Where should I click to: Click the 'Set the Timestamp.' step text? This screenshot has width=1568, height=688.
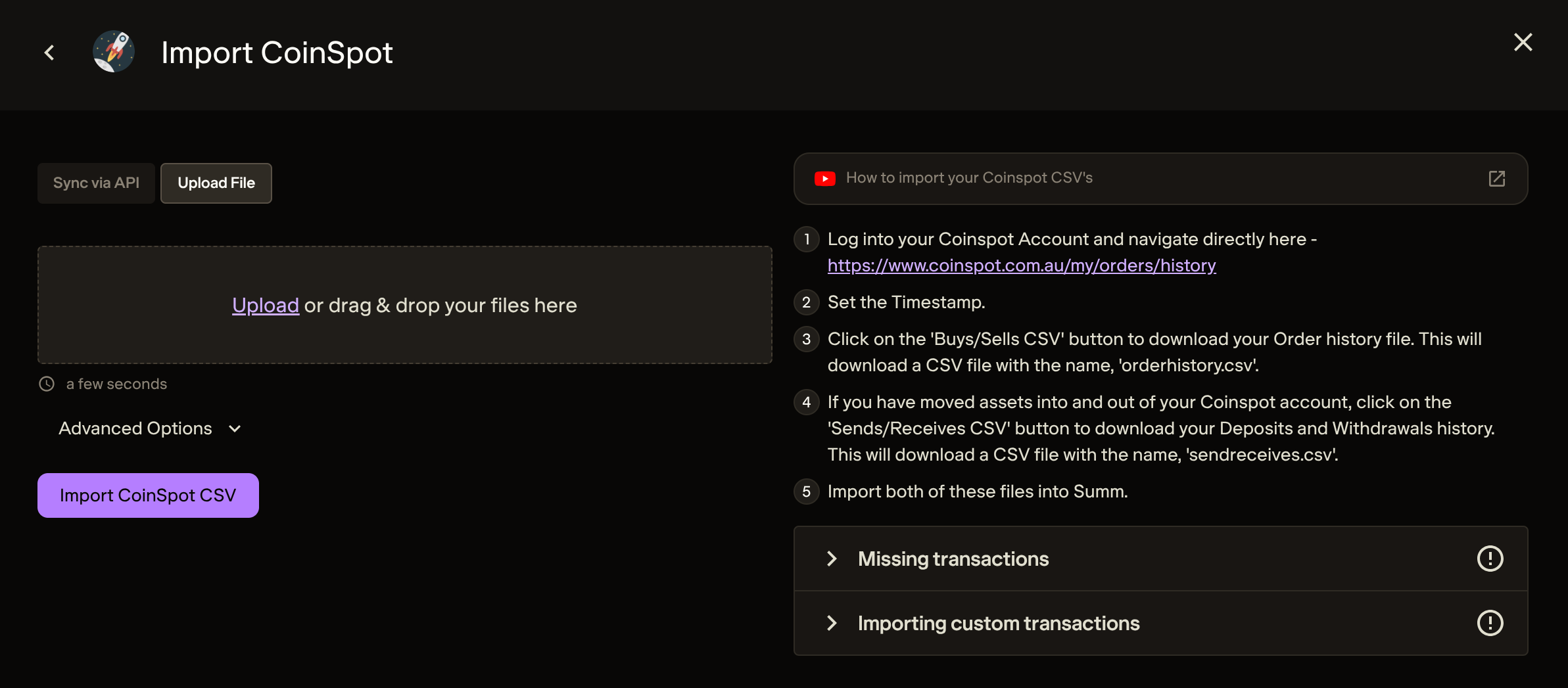pyautogui.click(x=906, y=302)
